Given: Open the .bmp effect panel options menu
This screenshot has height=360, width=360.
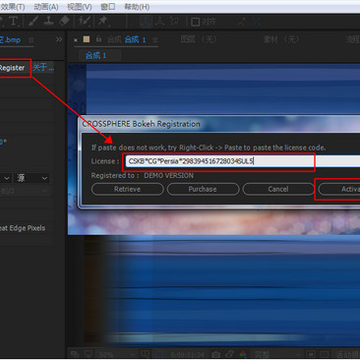Looking at the screenshot, I should (x=31, y=40).
